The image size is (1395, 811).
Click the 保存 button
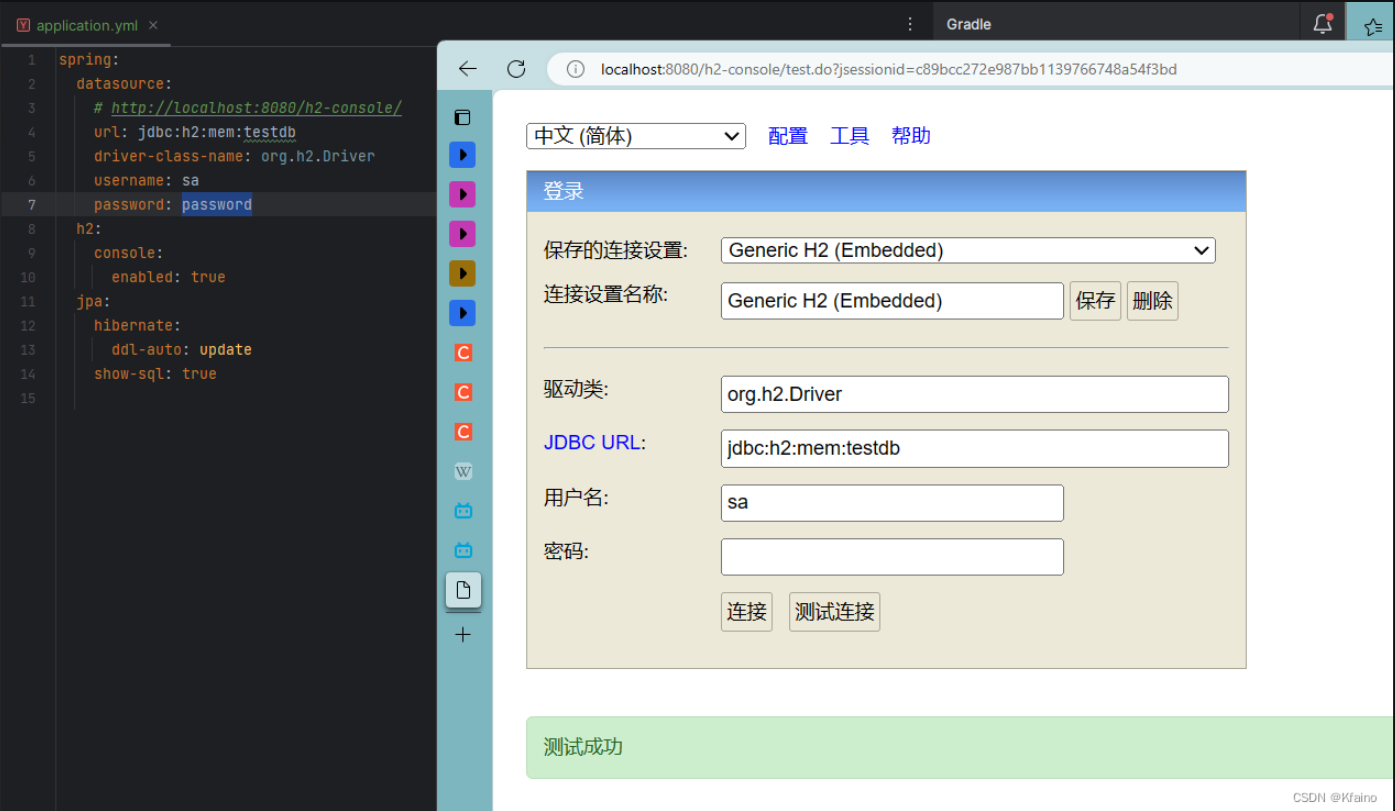click(1095, 300)
